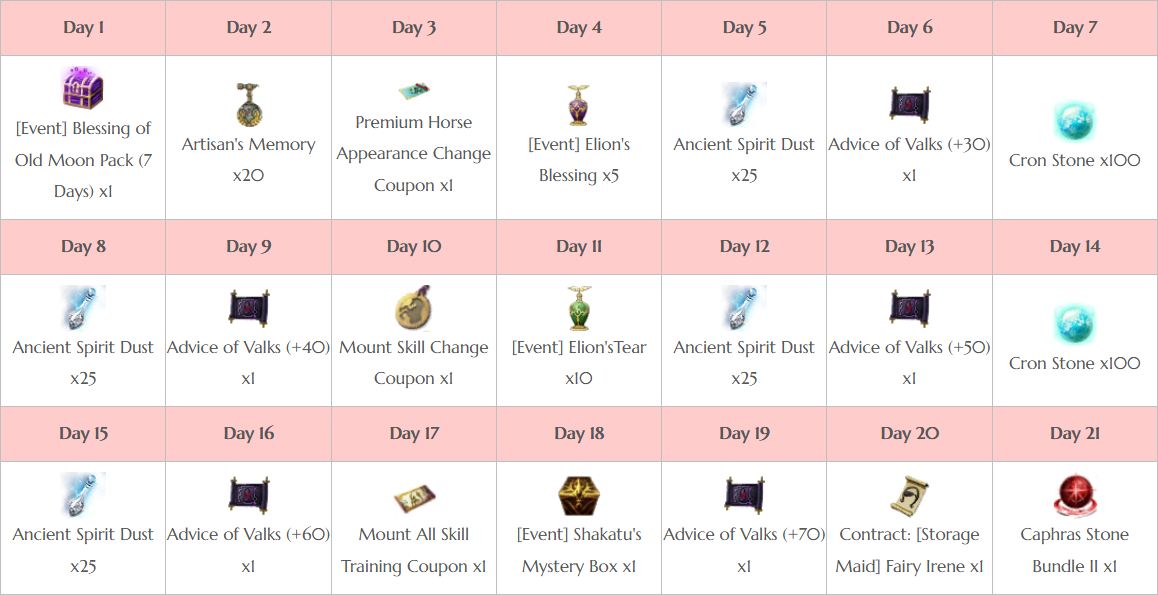Viewport: 1158px width, 595px height.
Task: Click the Day 5 Ancient Spirit Dust icon
Action: click(x=744, y=104)
